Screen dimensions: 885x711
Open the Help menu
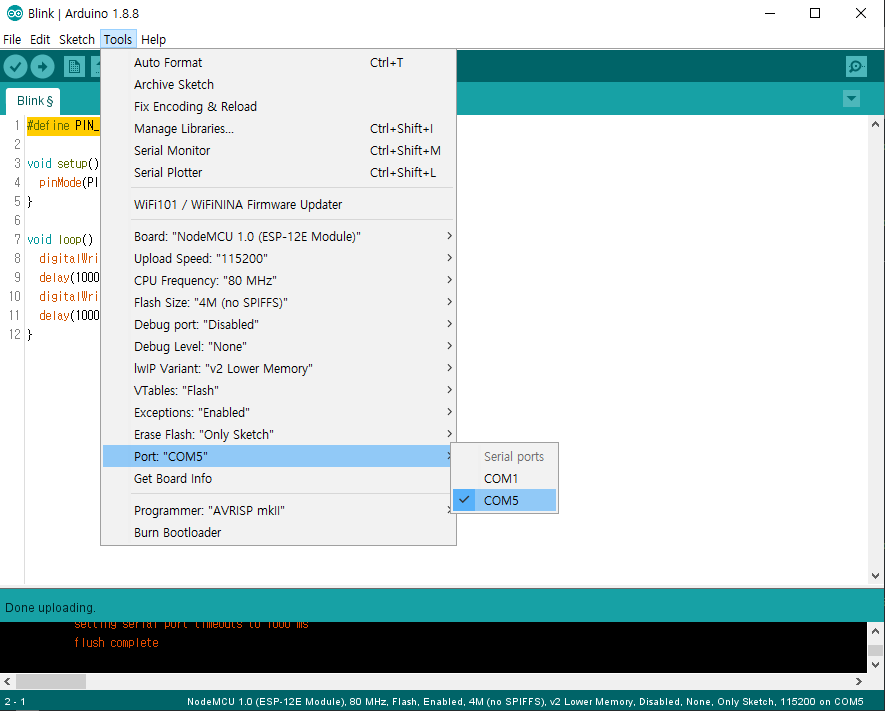coord(154,40)
